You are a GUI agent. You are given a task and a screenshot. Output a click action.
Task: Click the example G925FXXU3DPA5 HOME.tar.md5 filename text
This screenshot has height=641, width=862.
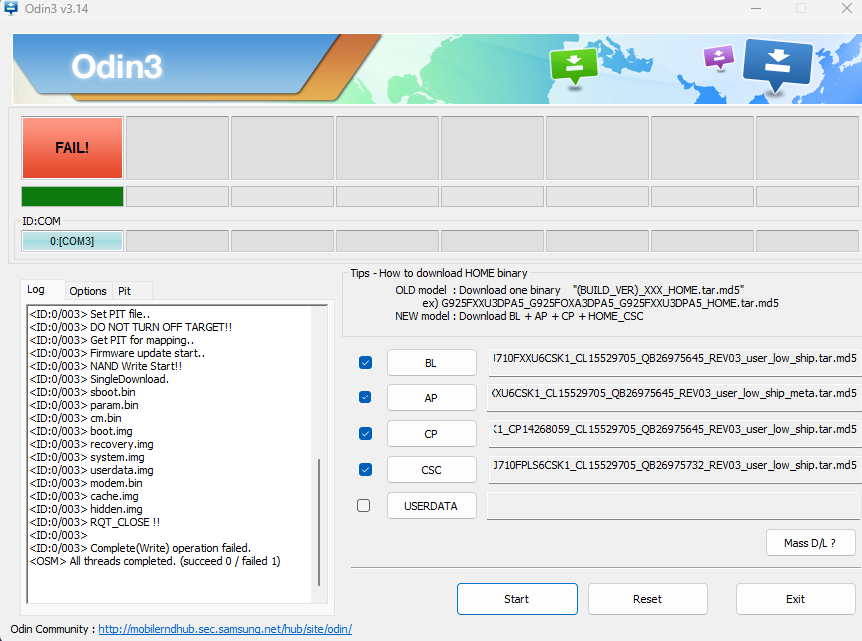[x=610, y=303]
